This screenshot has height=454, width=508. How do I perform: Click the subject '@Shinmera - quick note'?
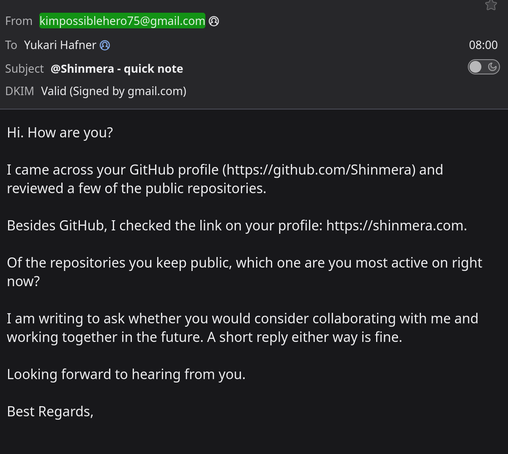117,69
